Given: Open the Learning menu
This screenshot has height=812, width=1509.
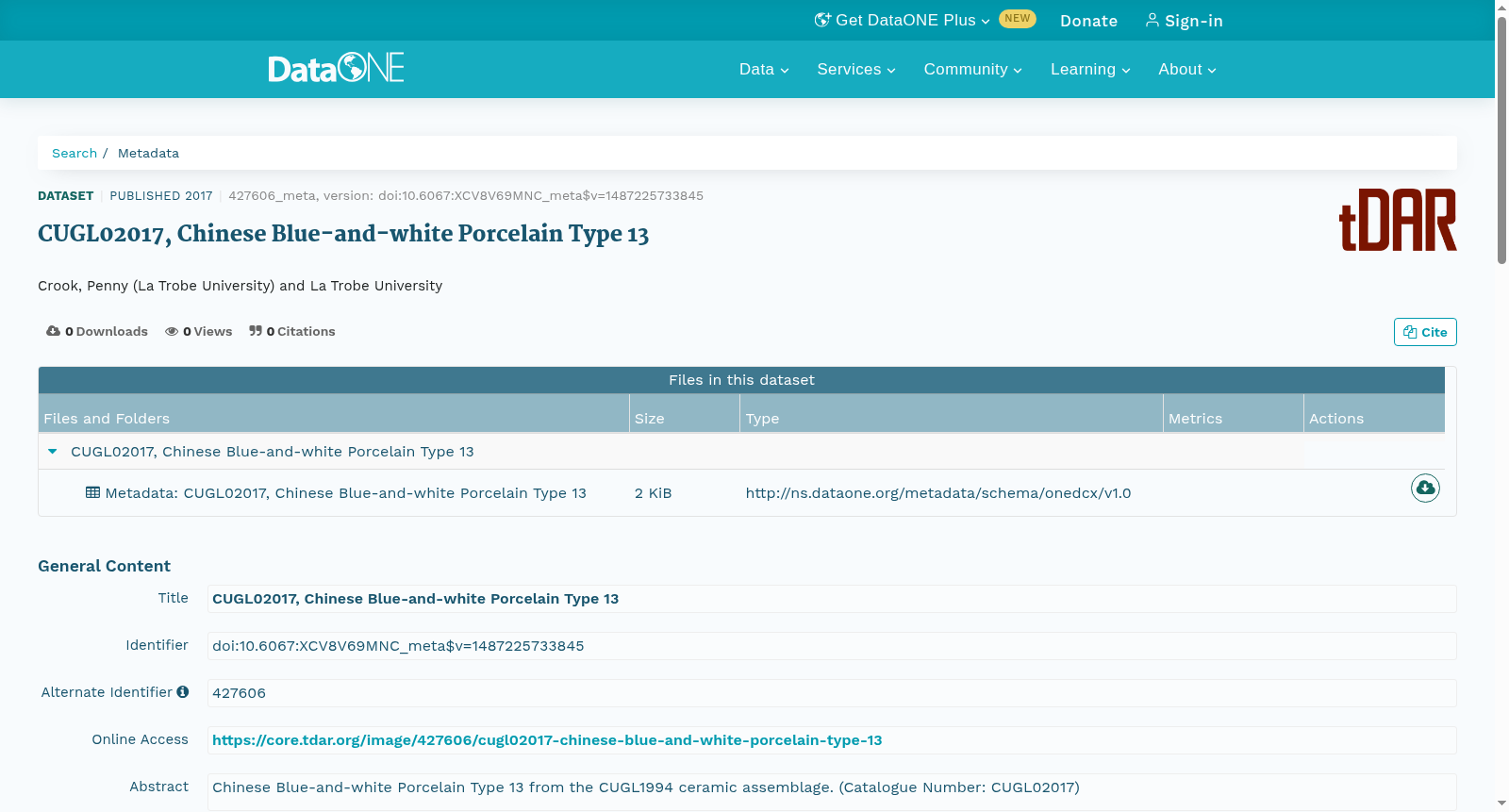Looking at the screenshot, I should 1090,69.
